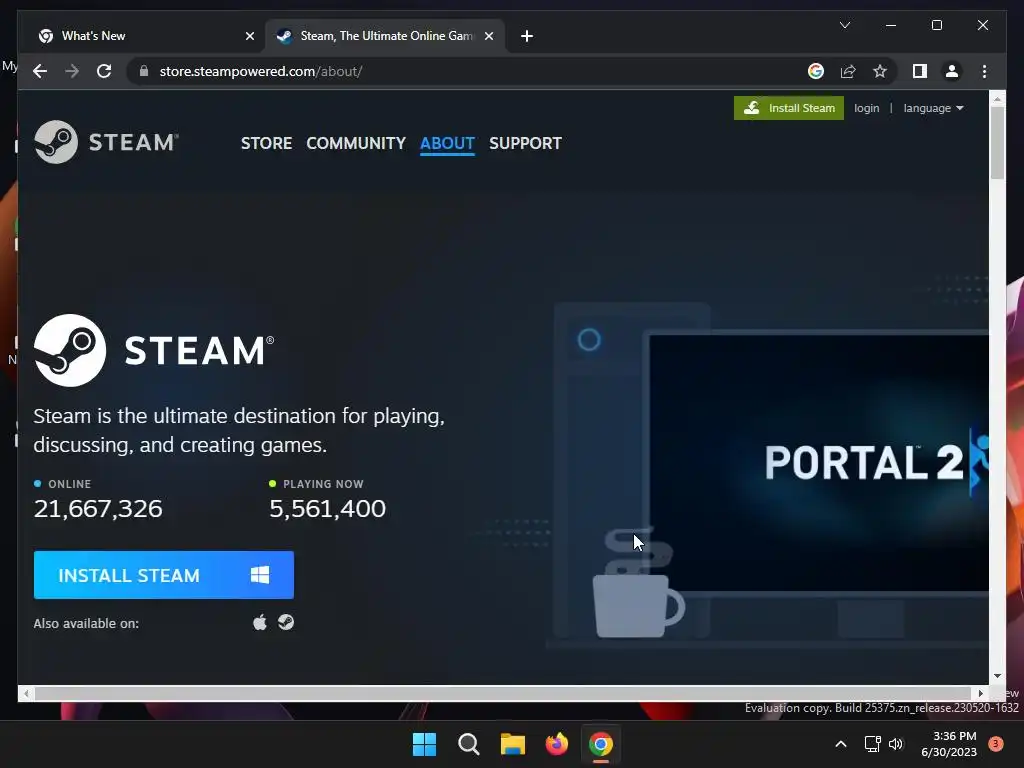The width and height of the screenshot is (1024, 768).
Task: Click Chrome icon in taskbar
Action: pos(601,744)
